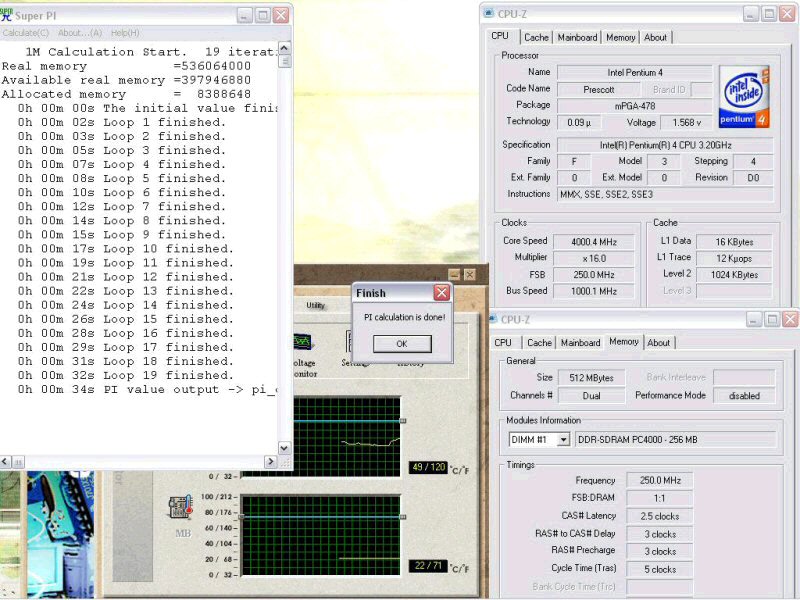The image size is (800, 600).
Task: Open the Calculate(C) menu in Super PI
Action: point(26,33)
